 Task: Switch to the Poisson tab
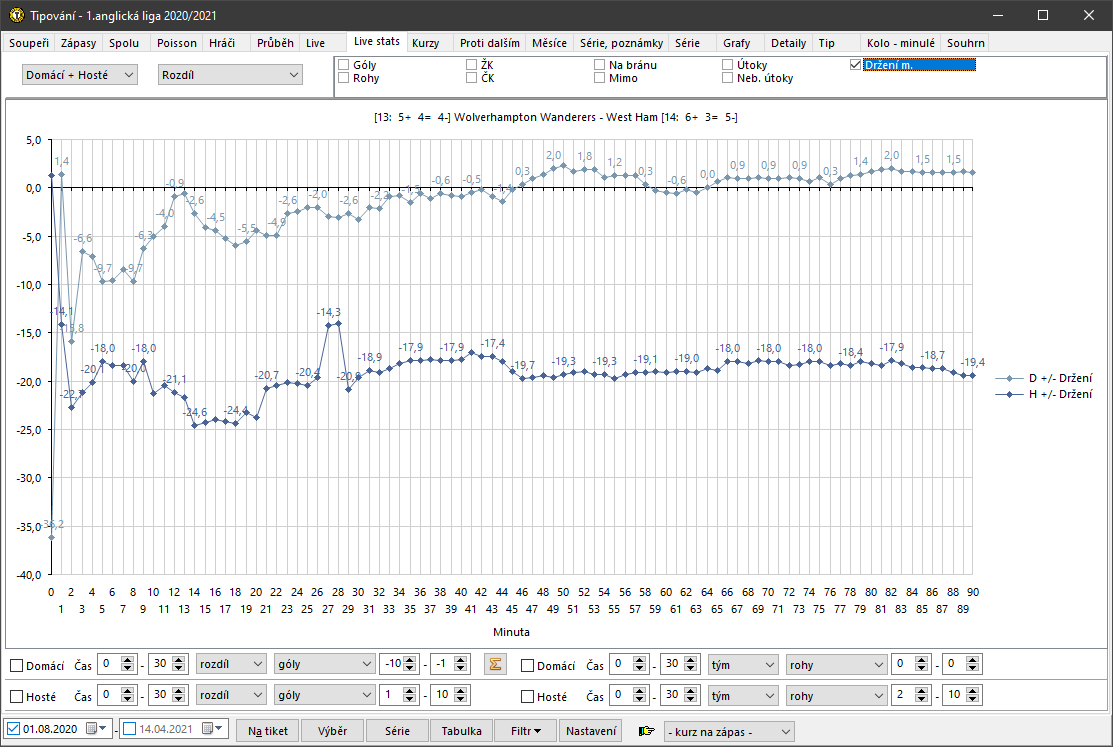click(x=177, y=43)
